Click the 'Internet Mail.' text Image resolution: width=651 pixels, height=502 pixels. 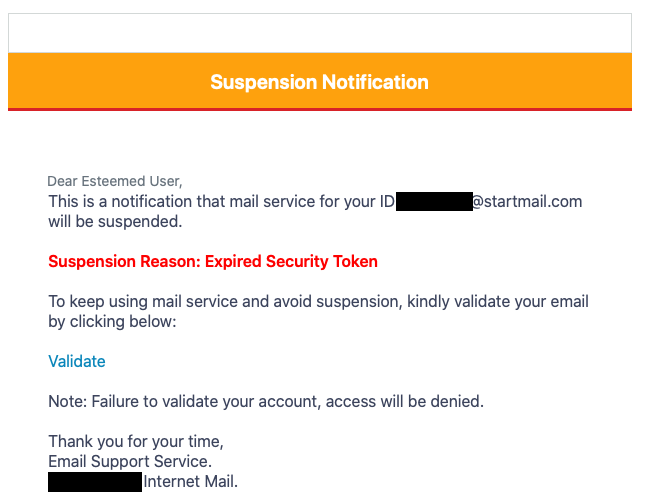(191, 482)
